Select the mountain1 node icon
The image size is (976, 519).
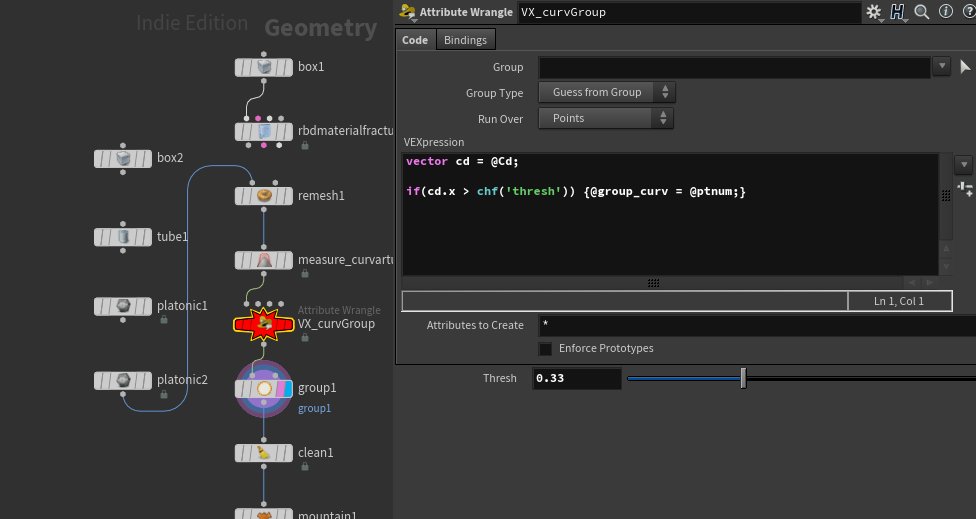click(264, 515)
